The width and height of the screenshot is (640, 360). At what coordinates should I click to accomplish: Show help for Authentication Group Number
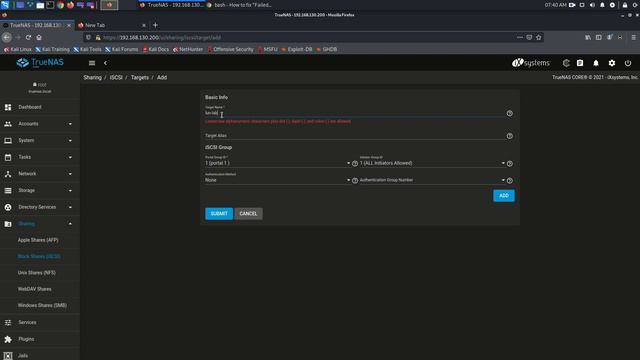(x=510, y=180)
